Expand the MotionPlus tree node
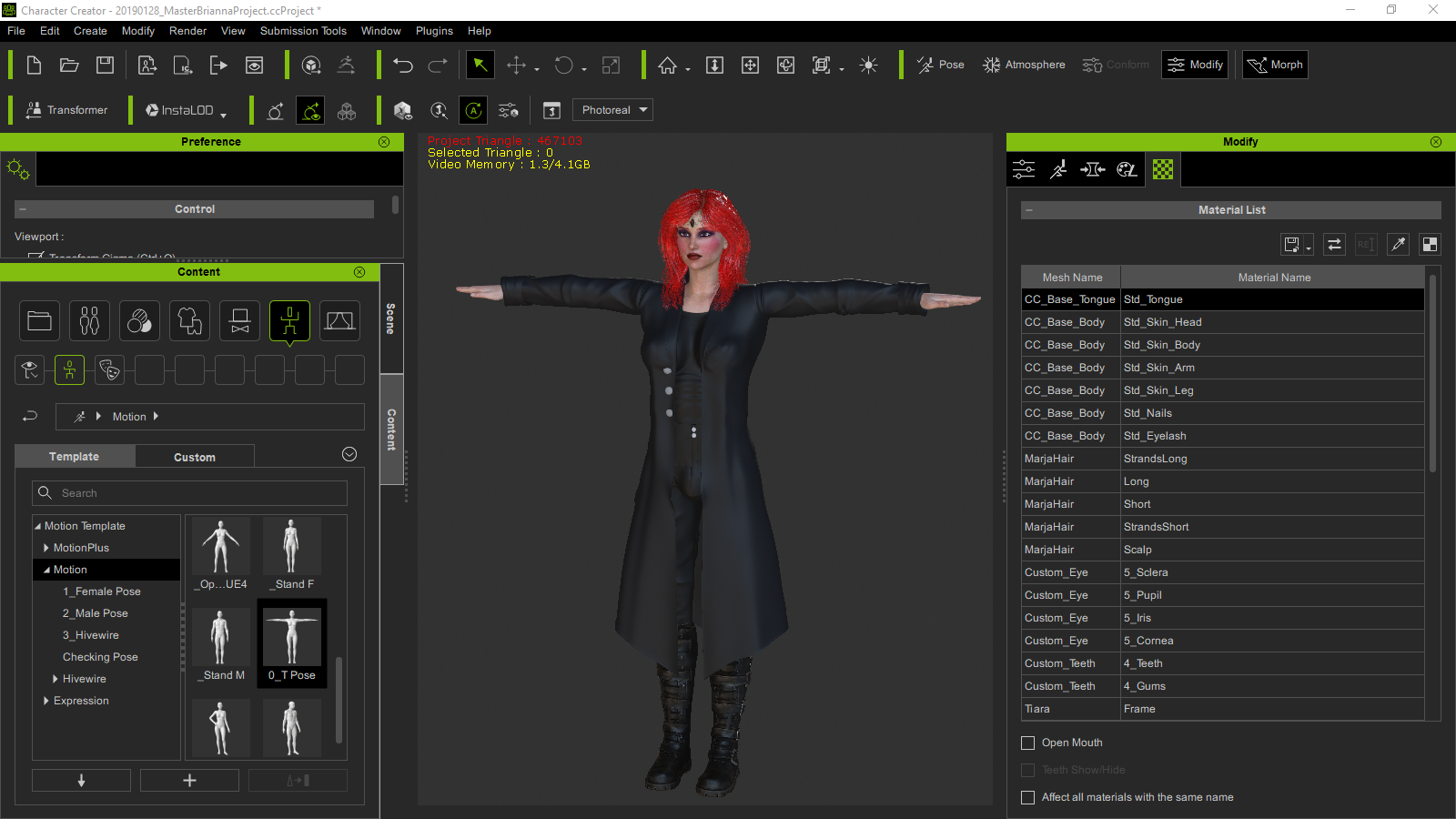 [46, 548]
